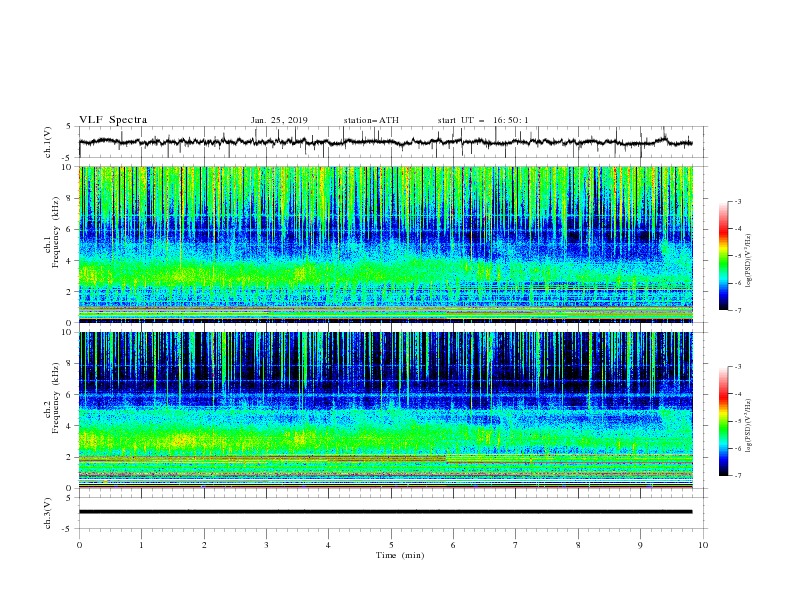Select the "start UT = 16:50:1" text
Image resolution: width=792 pixels, height=612 pixels.
483,120
